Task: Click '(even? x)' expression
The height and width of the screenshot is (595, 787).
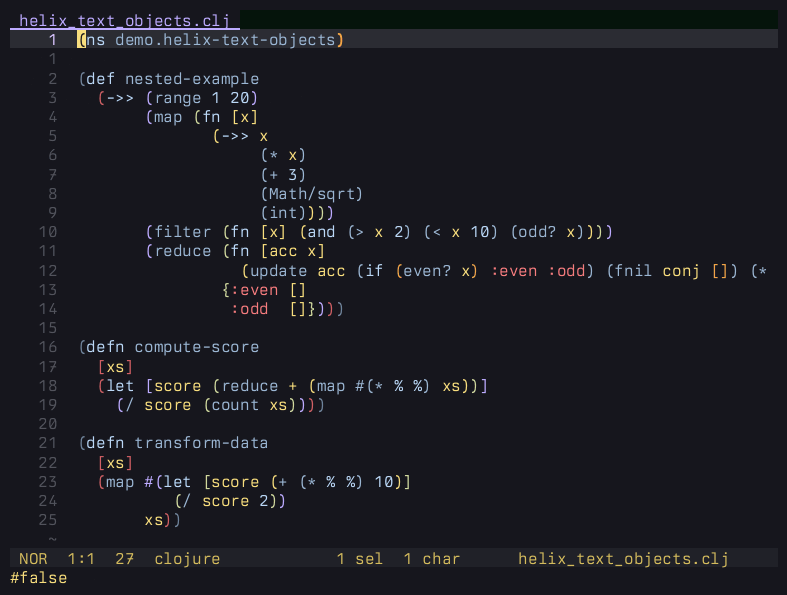Action: [436, 271]
